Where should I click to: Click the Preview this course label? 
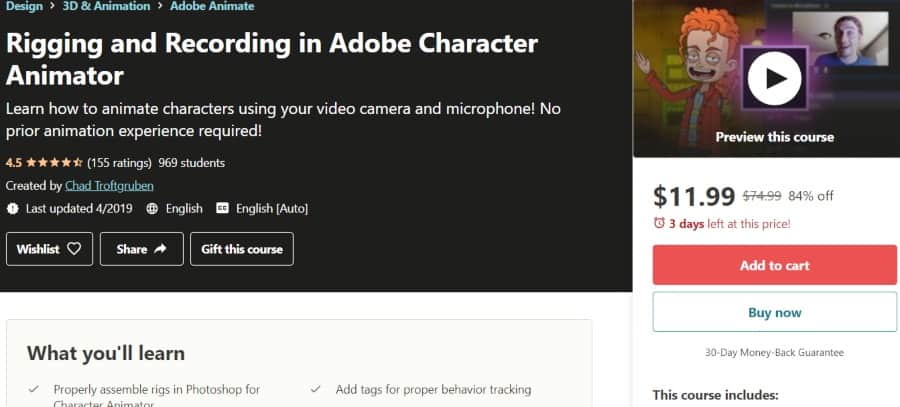[774, 137]
